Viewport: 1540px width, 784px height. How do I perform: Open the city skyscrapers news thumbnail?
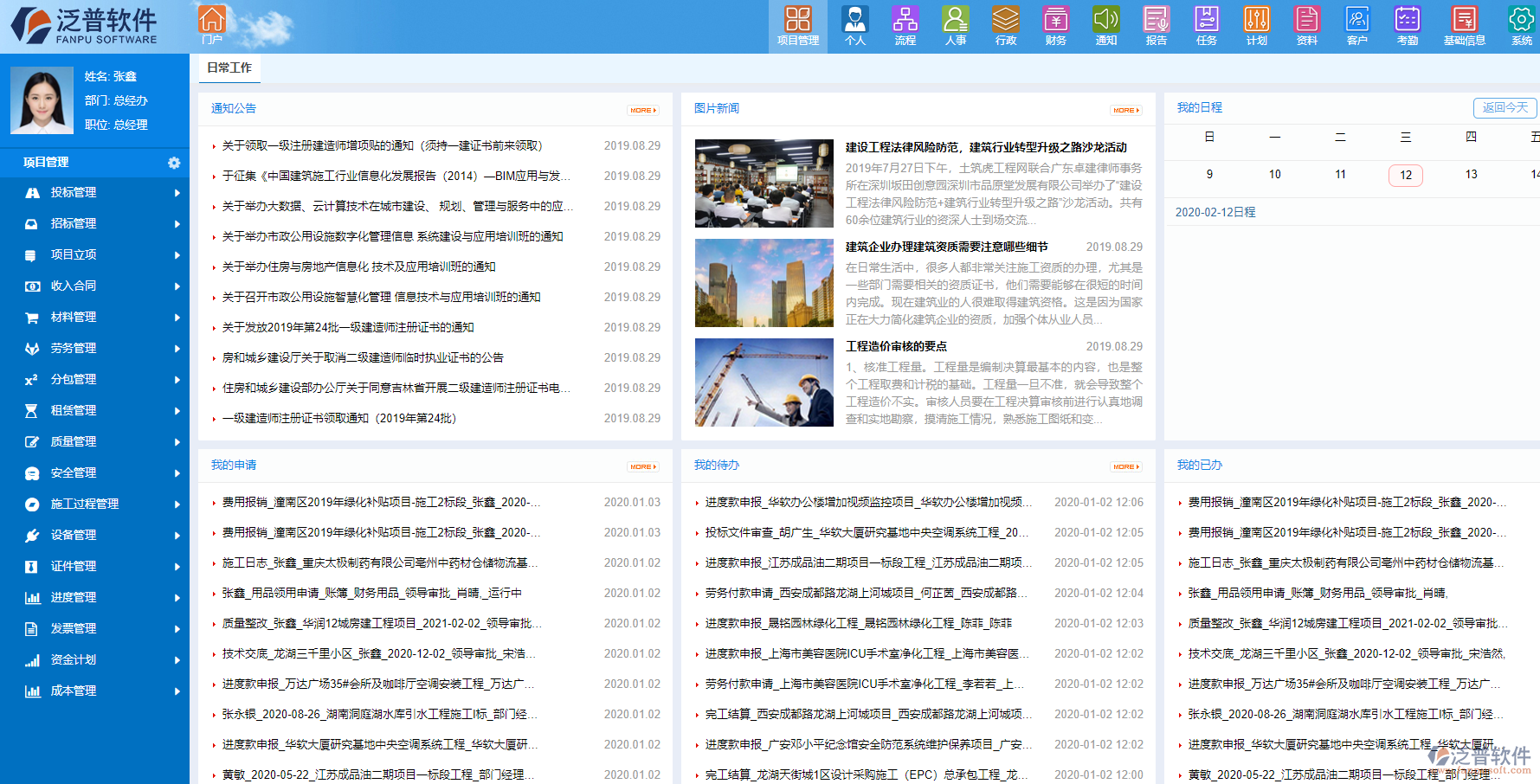tap(764, 283)
